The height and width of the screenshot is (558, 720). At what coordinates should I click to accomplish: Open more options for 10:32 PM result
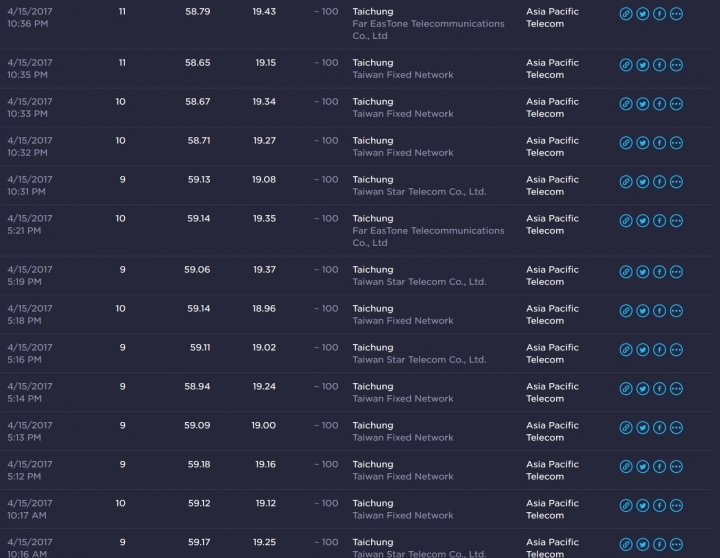[676, 143]
